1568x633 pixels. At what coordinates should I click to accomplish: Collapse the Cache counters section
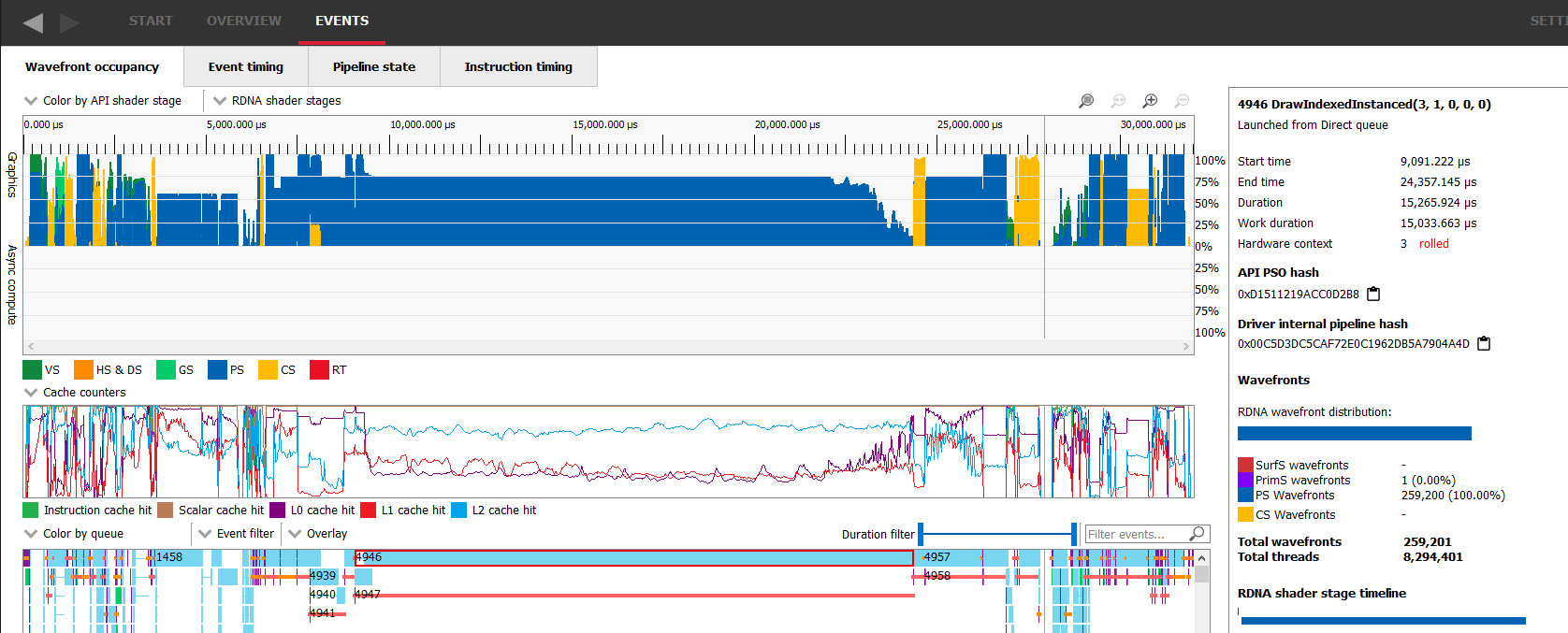click(31, 393)
